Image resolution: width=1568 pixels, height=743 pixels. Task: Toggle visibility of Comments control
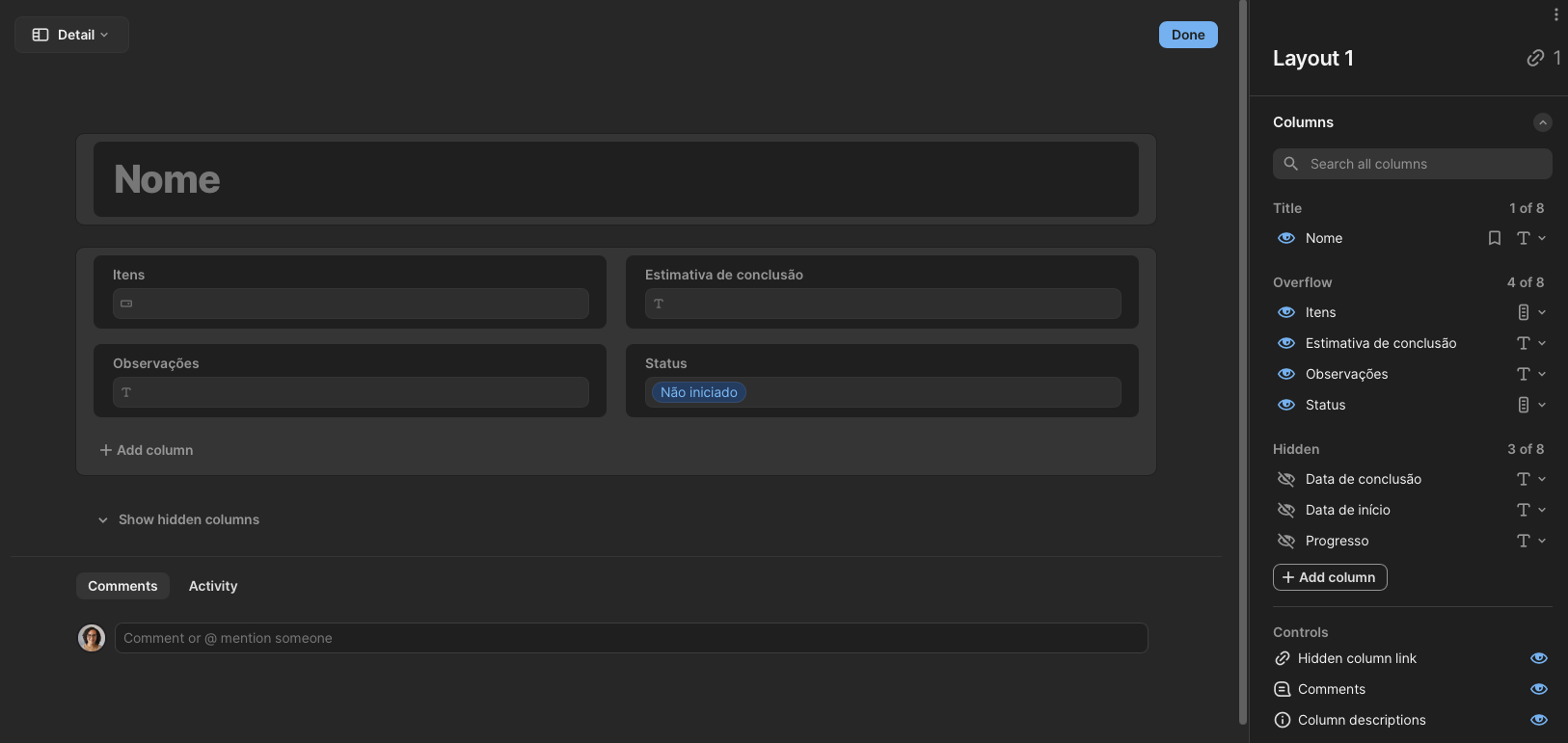point(1539,689)
